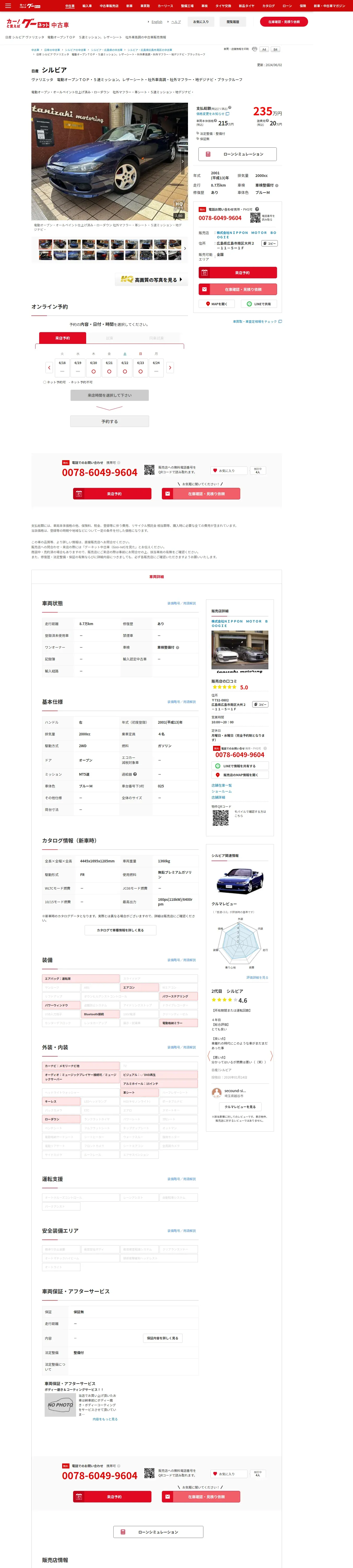
Task: Click クルマレビューを見る button
Action: [240, 1106]
